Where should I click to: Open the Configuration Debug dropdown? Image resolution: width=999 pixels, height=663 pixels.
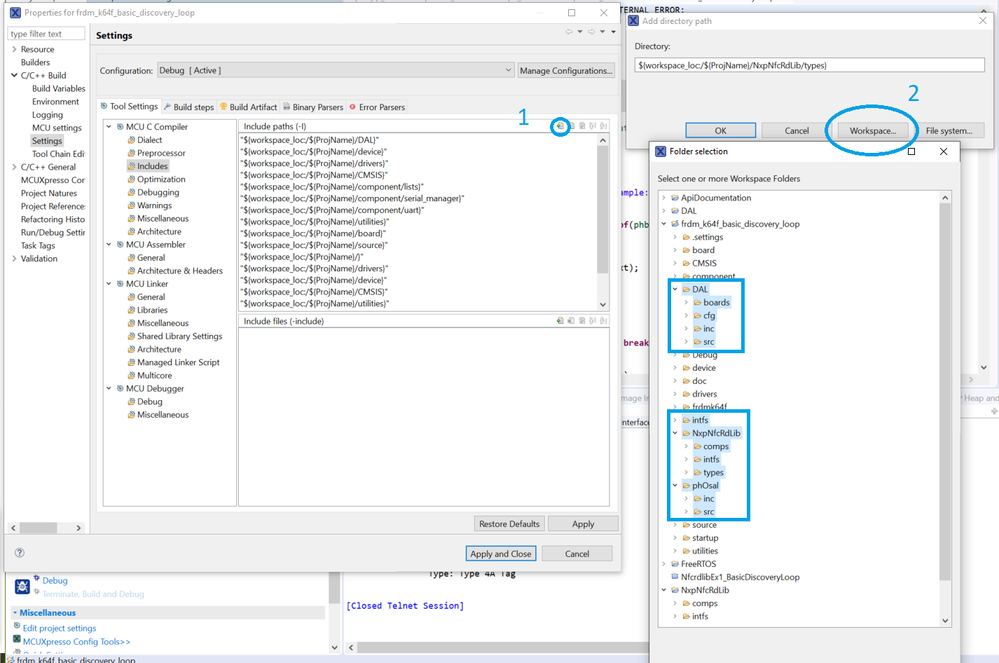pos(336,70)
